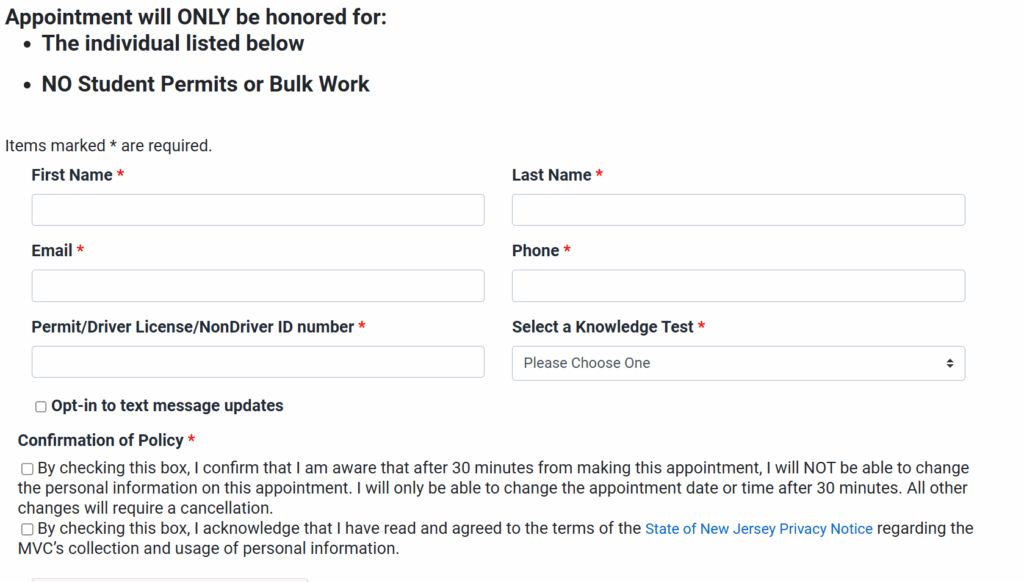Click the First Name label text
The width and height of the screenshot is (1024, 582).
[72, 175]
